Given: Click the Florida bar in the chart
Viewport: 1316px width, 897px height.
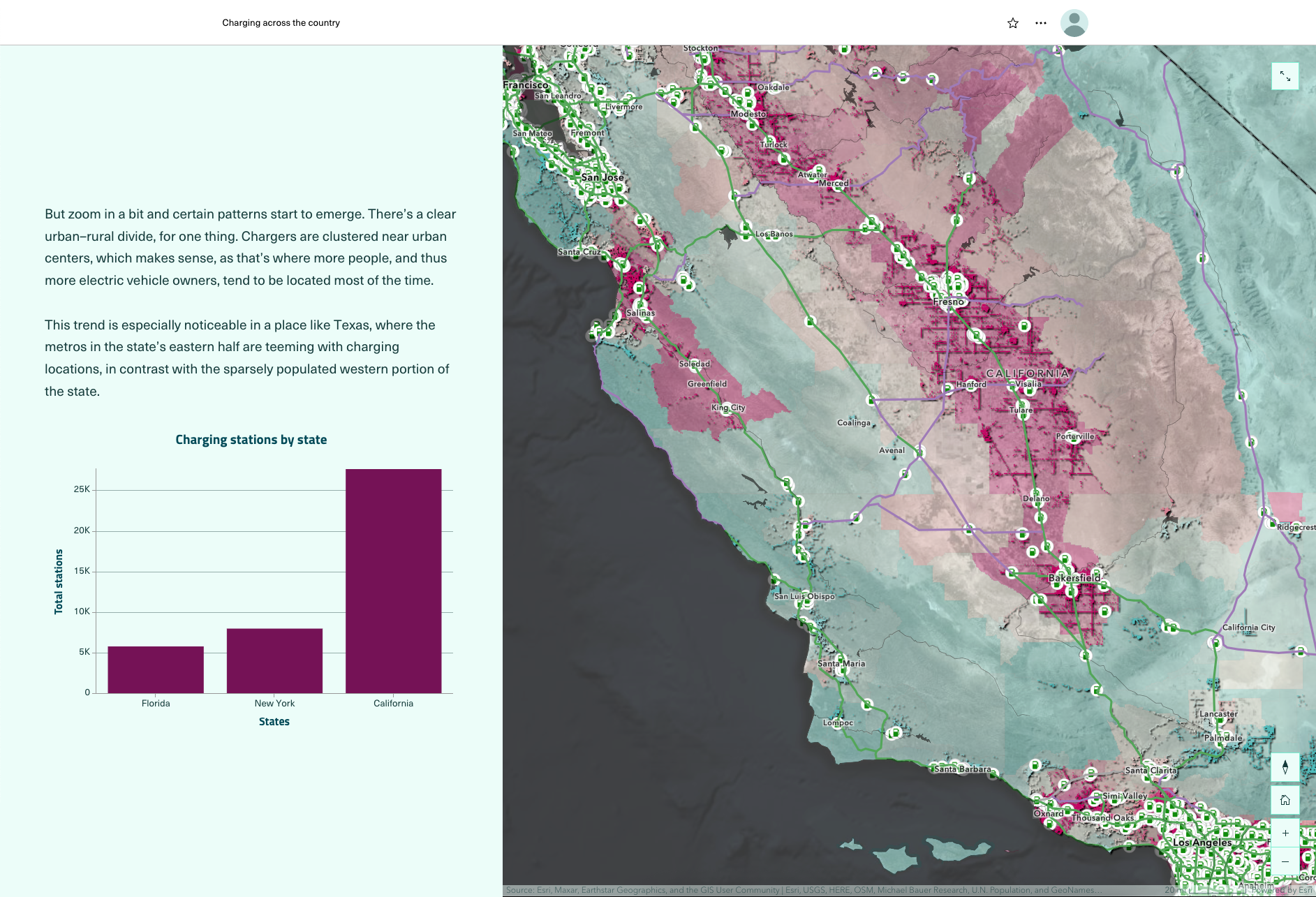Looking at the screenshot, I should [x=156, y=669].
